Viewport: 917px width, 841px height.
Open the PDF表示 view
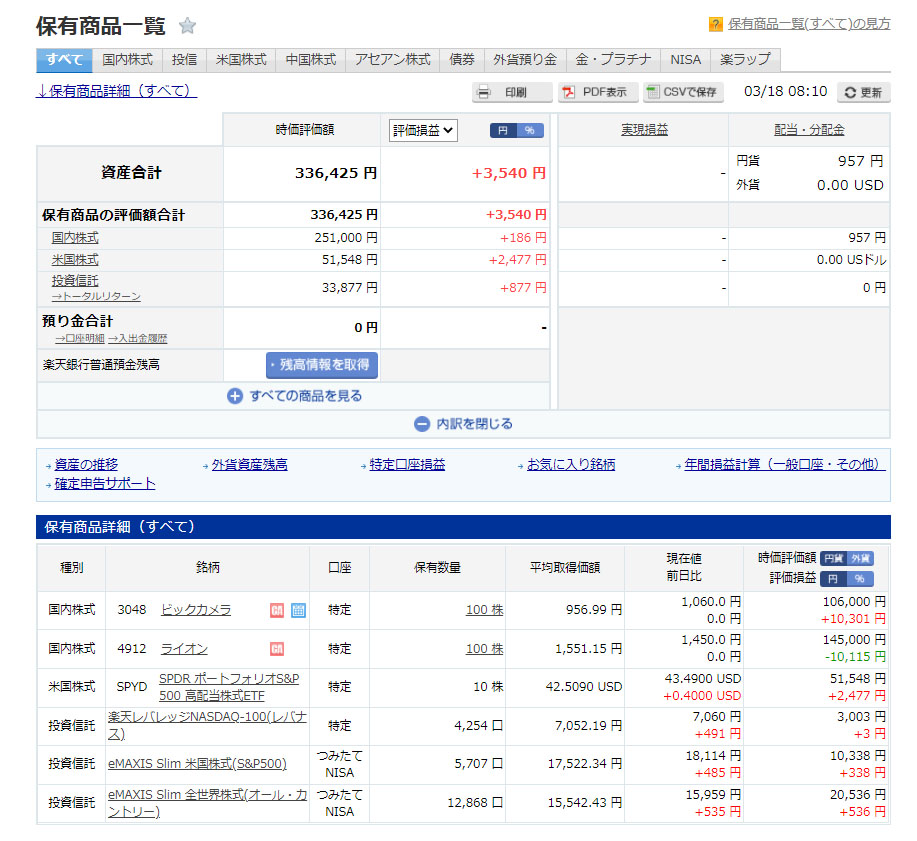[597, 92]
